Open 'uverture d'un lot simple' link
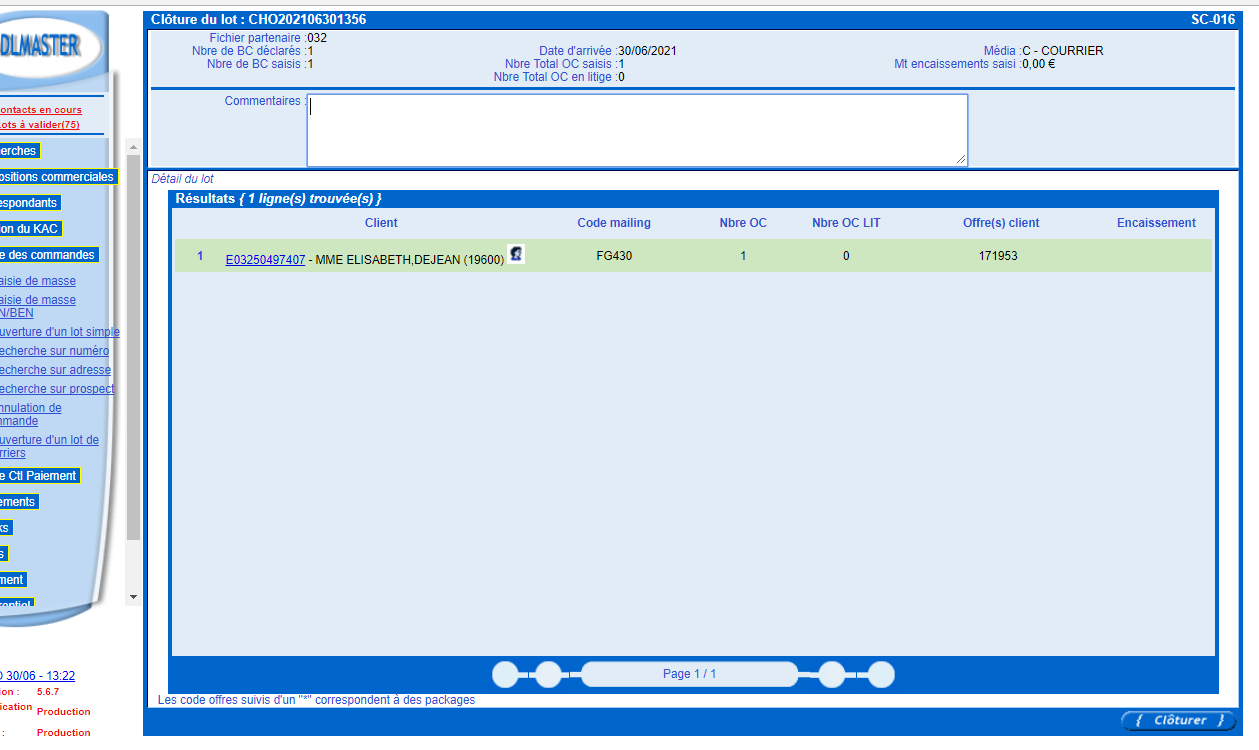The width and height of the screenshot is (1259, 750). 60,332
